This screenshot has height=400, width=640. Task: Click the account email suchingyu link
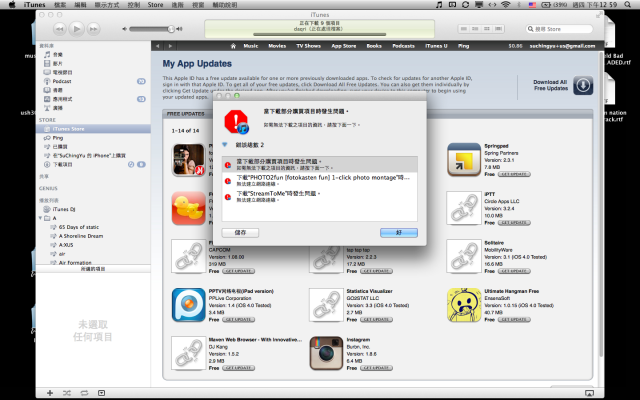tap(562, 46)
